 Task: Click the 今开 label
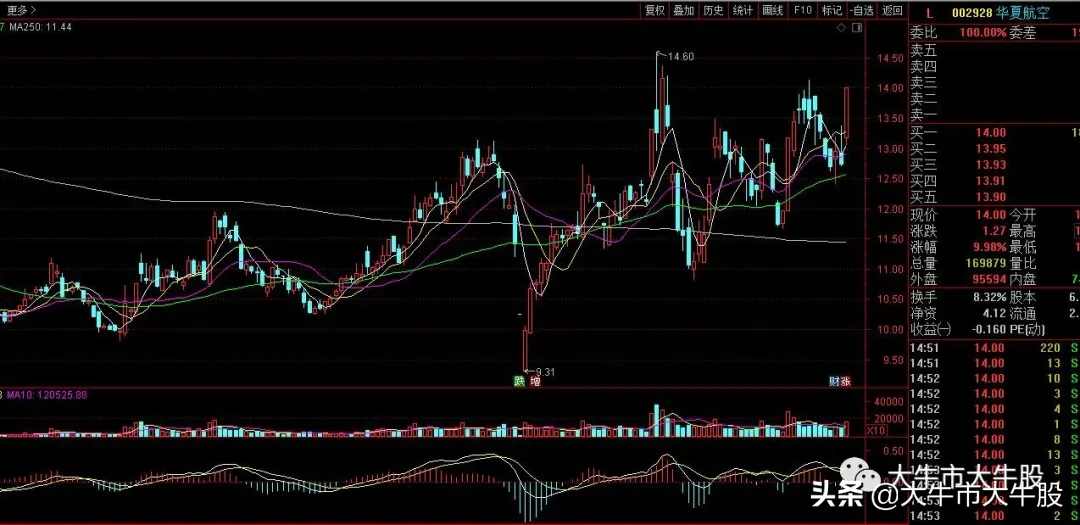click(x=1023, y=216)
